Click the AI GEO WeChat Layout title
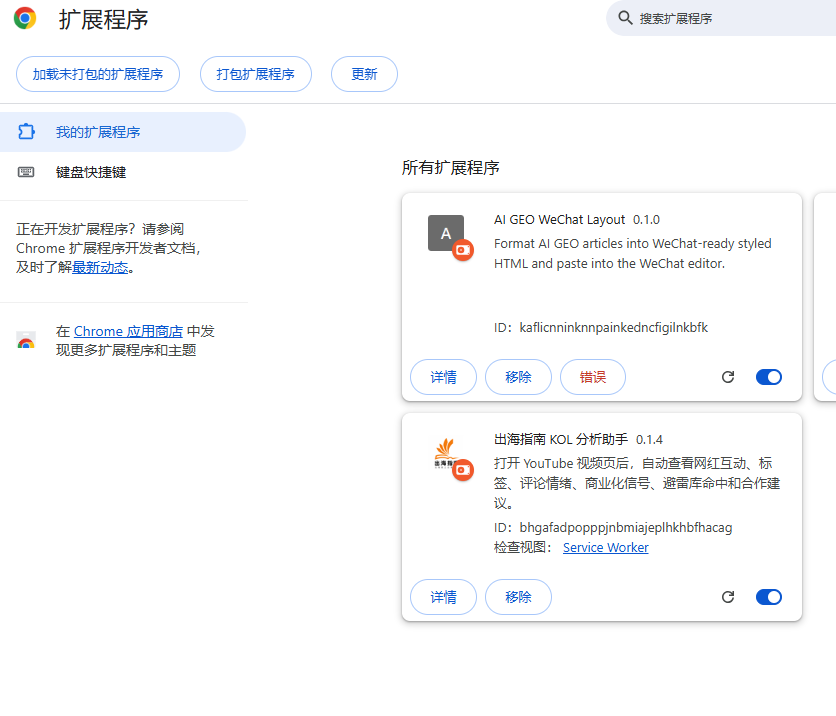This screenshot has height=716, width=836. tap(559, 220)
